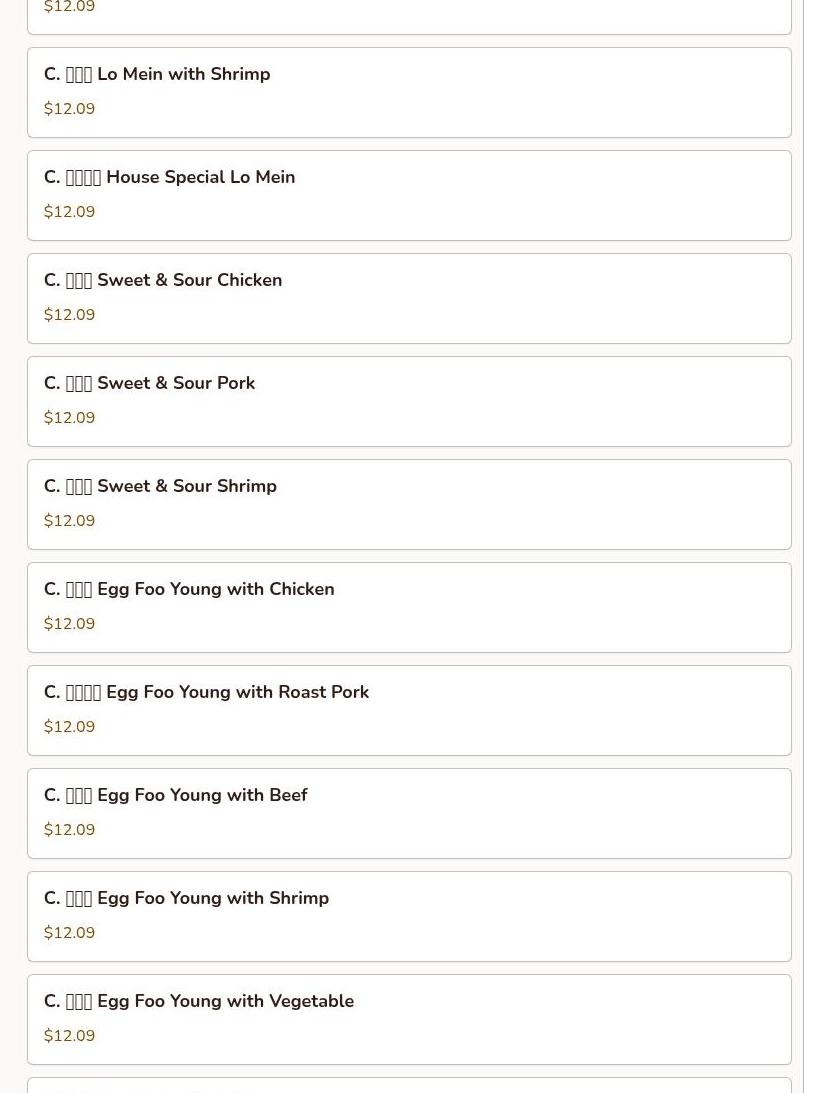
Task: Open Egg Foo Young with Beef
Action: tap(175, 796)
